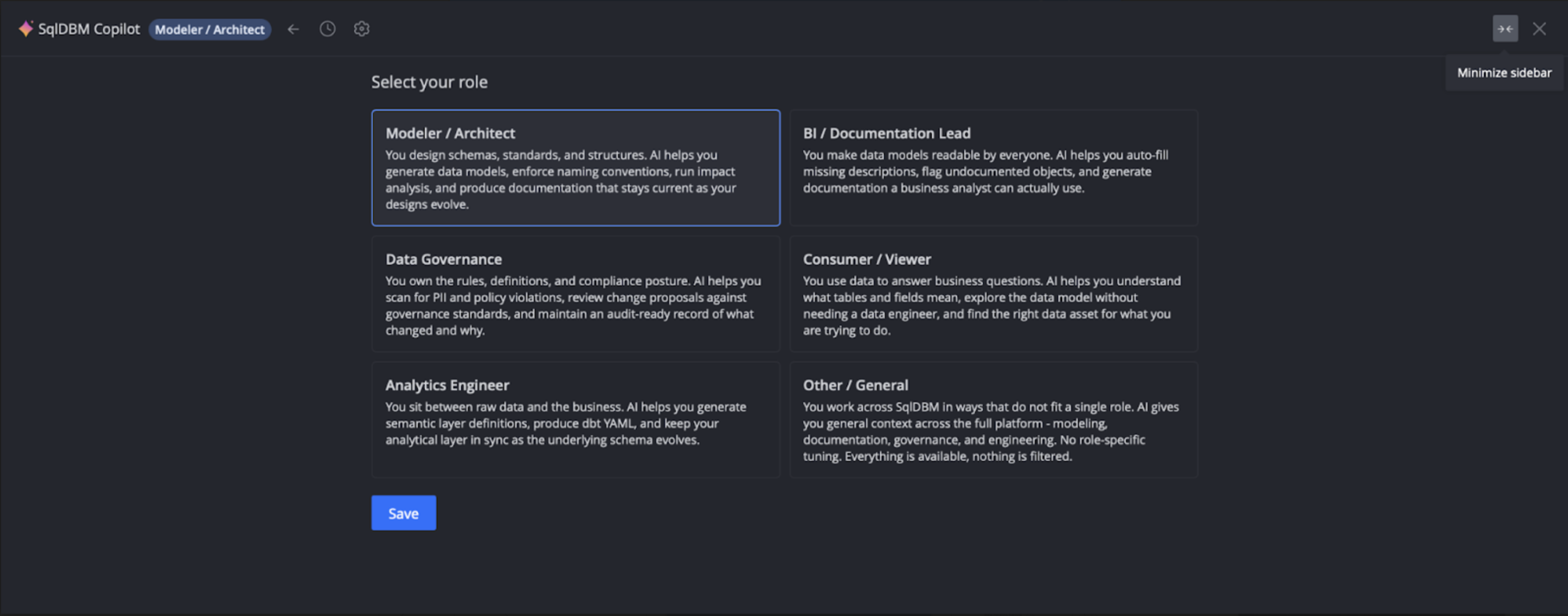Select the Other / General role

click(x=992, y=419)
